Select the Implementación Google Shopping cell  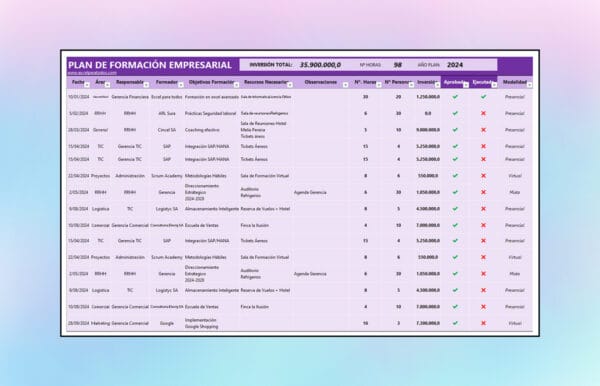[202, 323]
